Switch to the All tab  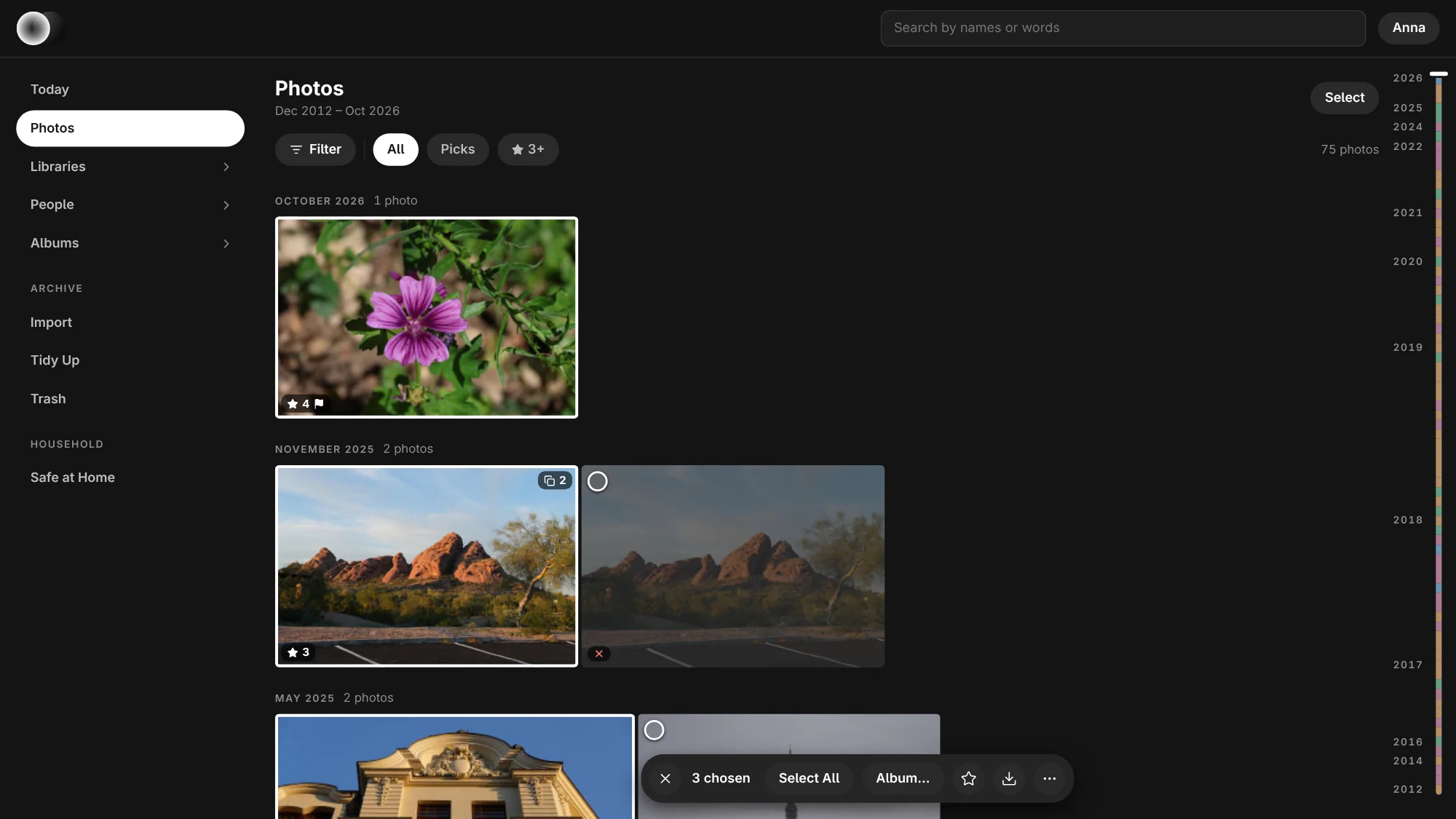click(x=395, y=149)
